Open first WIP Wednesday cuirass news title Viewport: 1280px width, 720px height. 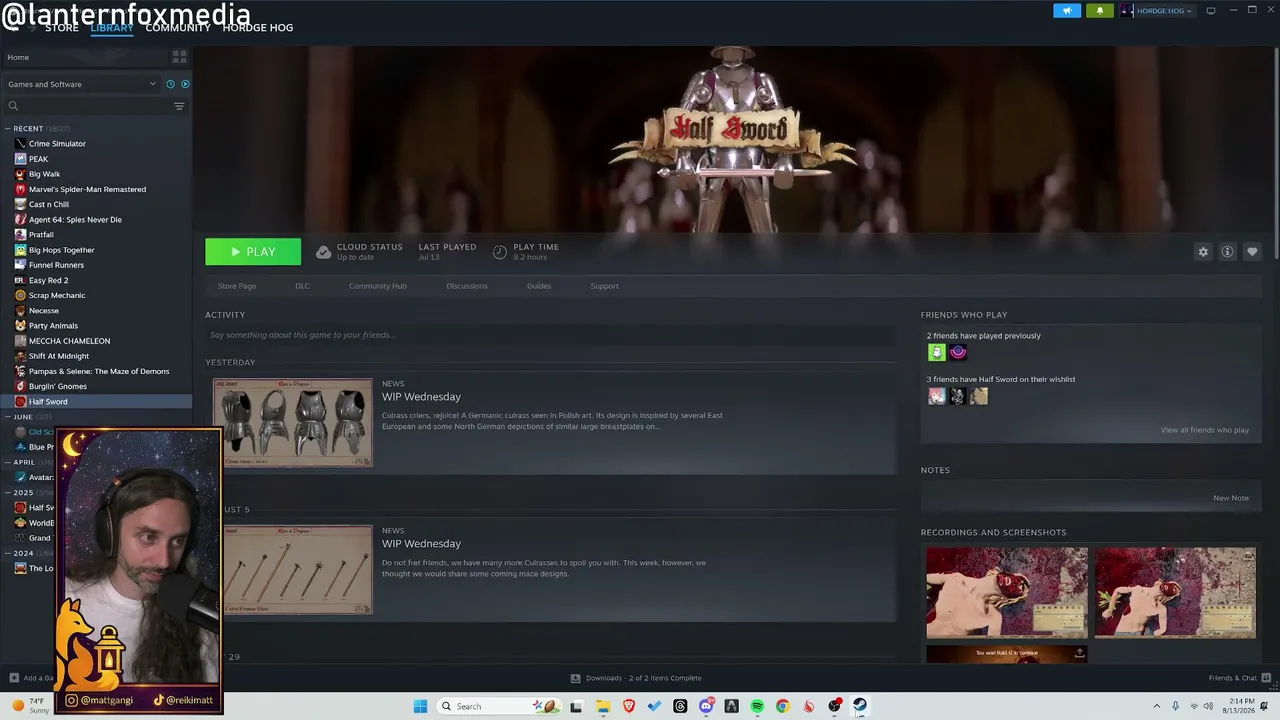point(421,397)
